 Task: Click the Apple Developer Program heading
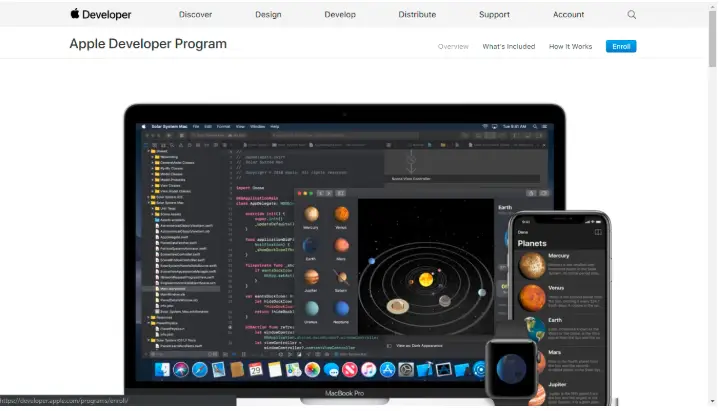[x=148, y=44]
